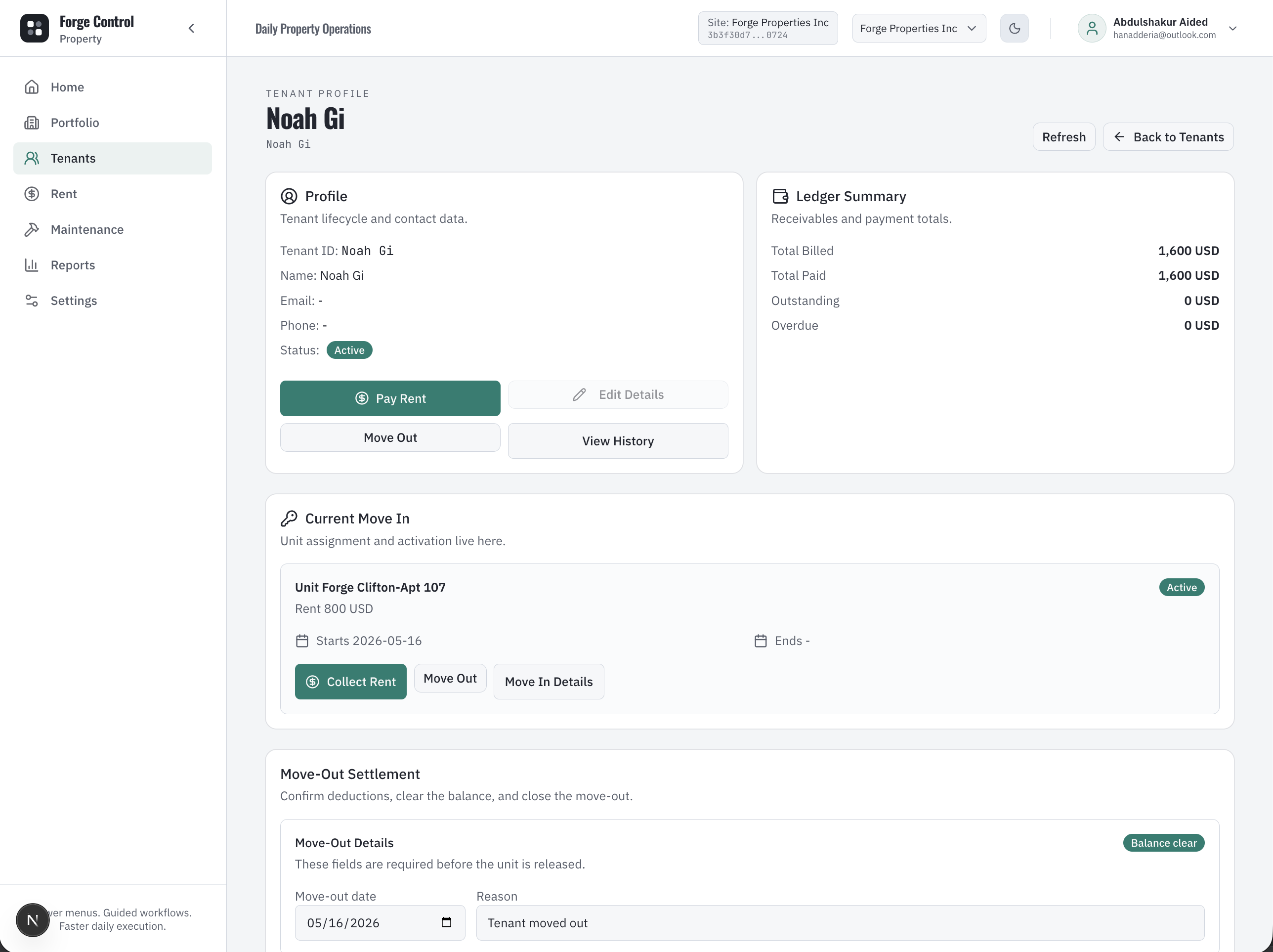1273x952 pixels.
Task: Click the Tenant ID Noah Gi value
Action: click(367, 251)
